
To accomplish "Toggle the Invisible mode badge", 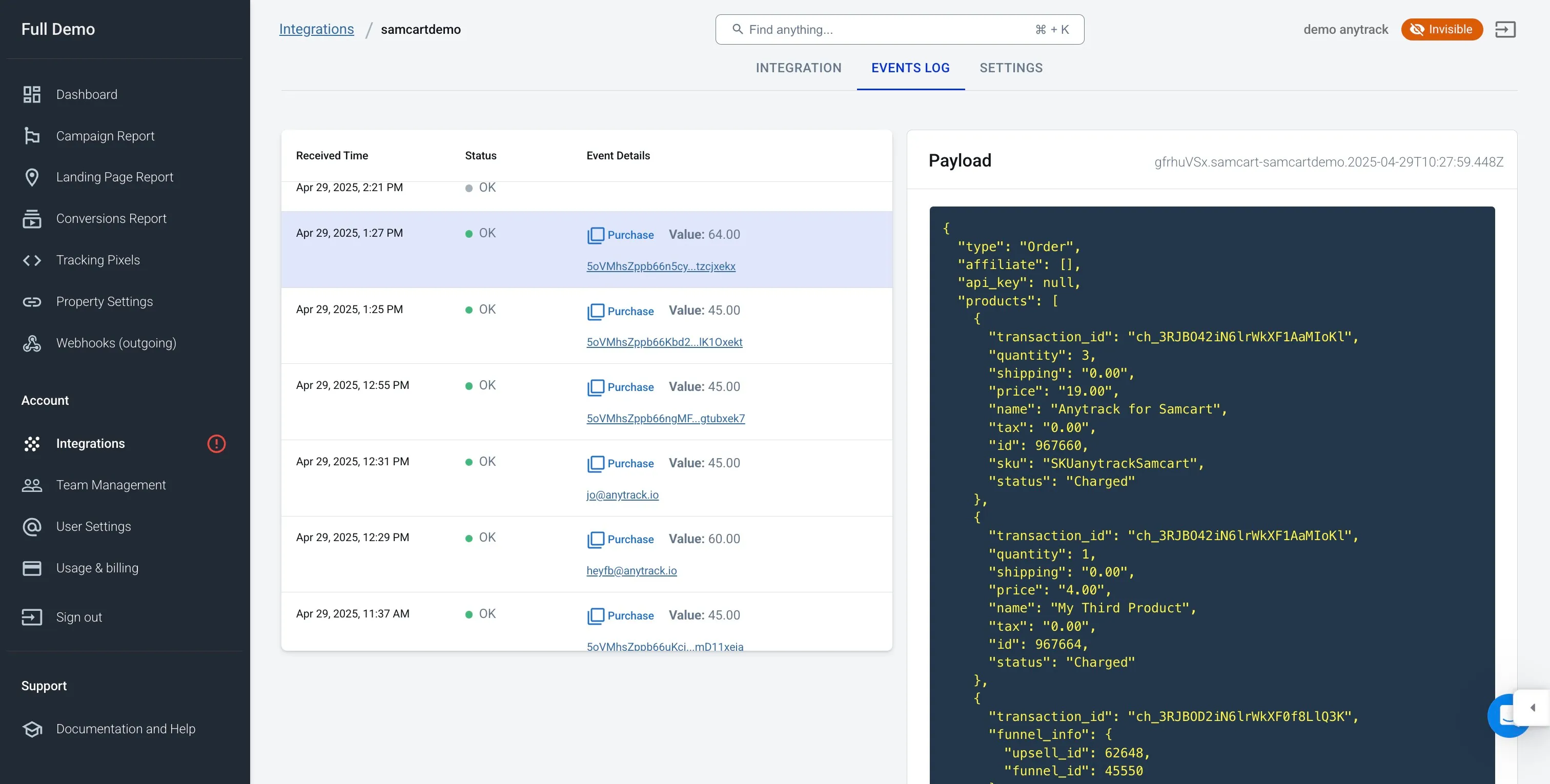I will [1441, 30].
